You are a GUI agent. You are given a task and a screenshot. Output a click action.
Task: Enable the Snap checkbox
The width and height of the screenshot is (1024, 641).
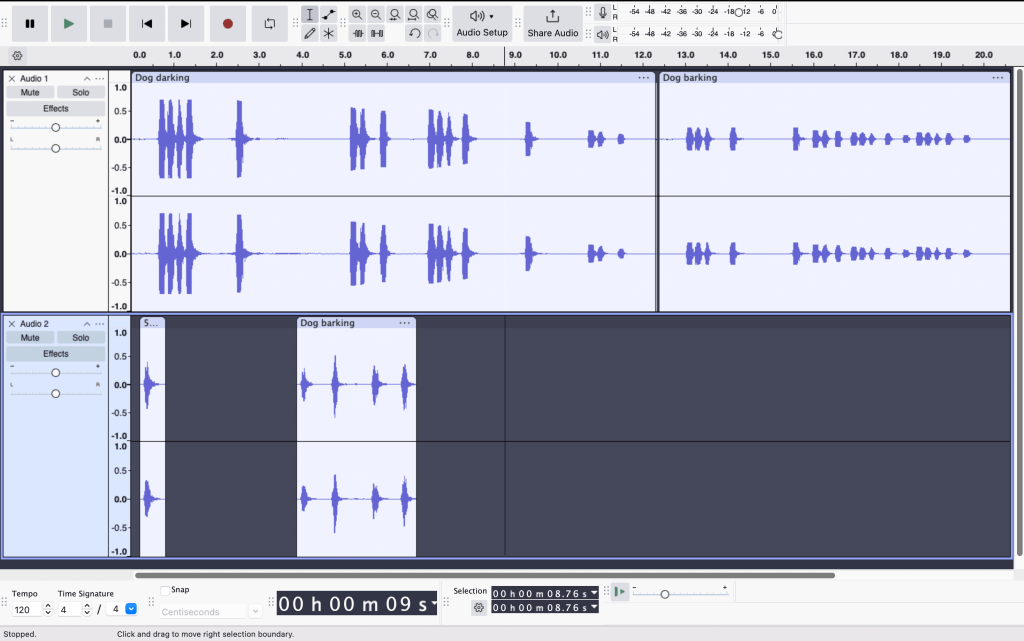click(165, 590)
